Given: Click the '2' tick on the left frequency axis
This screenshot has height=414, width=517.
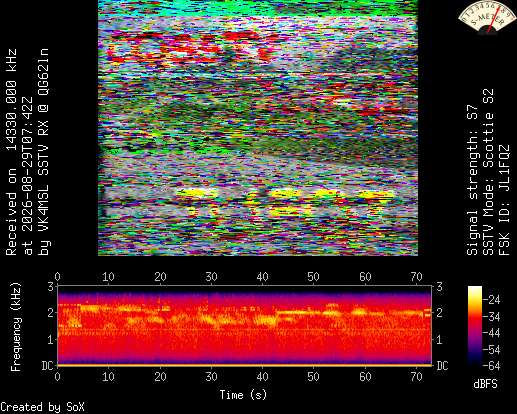Looking at the screenshot, I should pyautogui.click(x=51, y=313).
